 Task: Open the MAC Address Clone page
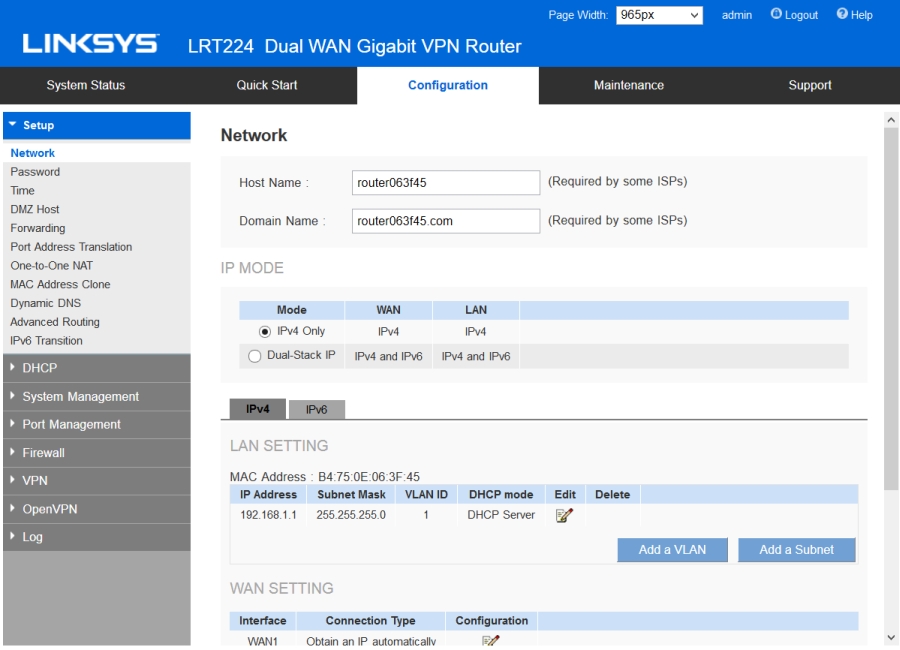click(60, 284)
